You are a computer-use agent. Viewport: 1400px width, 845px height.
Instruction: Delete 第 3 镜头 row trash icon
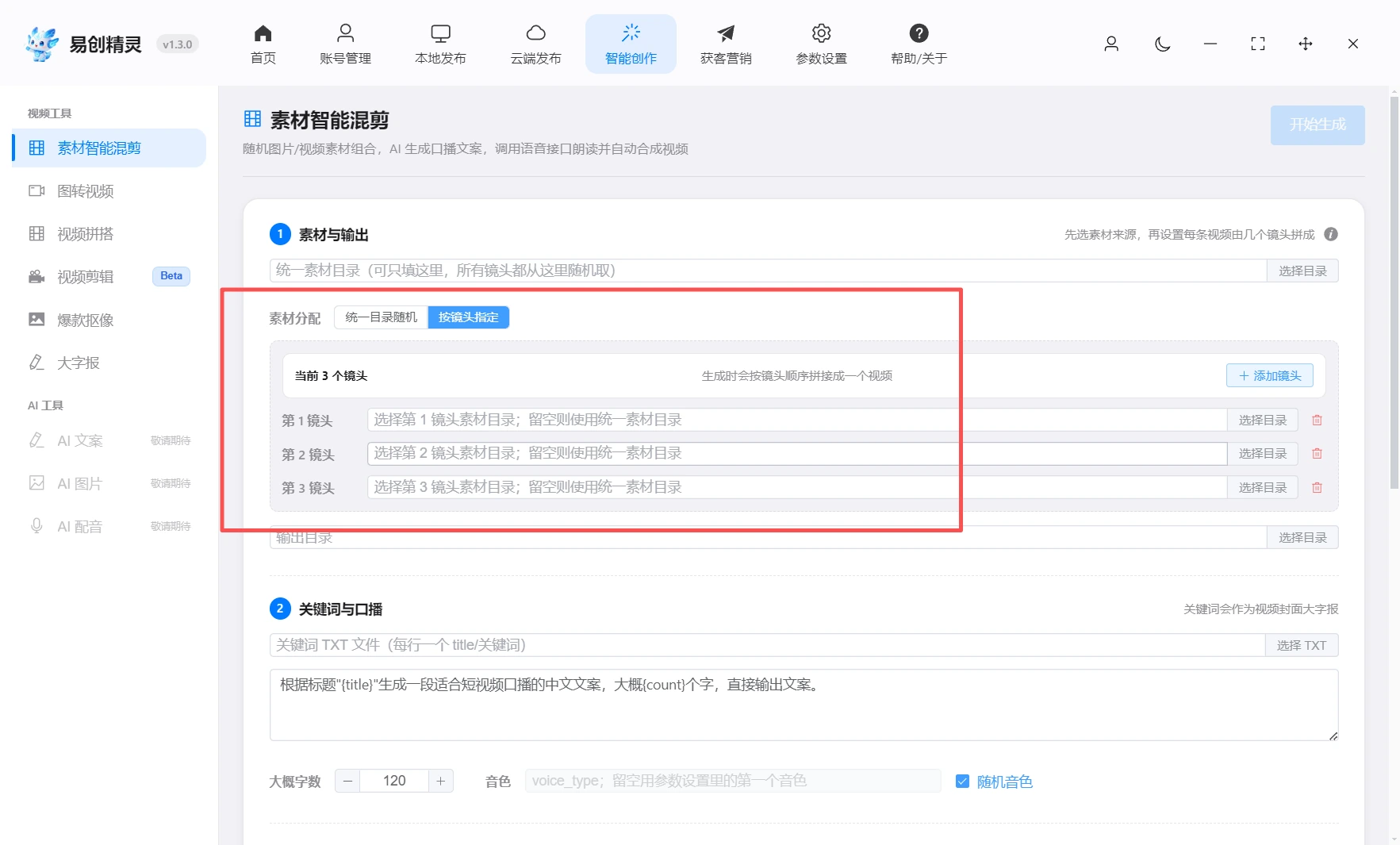pyautogui.click(x=1317, y=487)
